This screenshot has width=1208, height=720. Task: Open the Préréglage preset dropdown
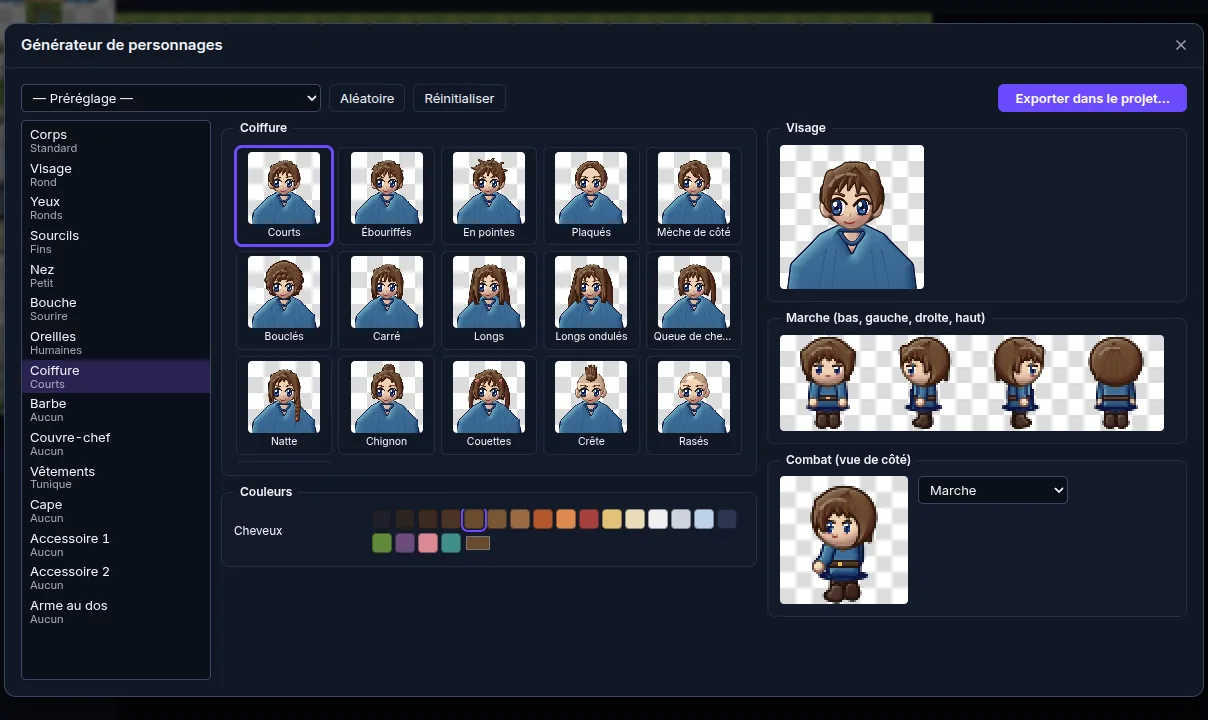(x=171, y=98)
